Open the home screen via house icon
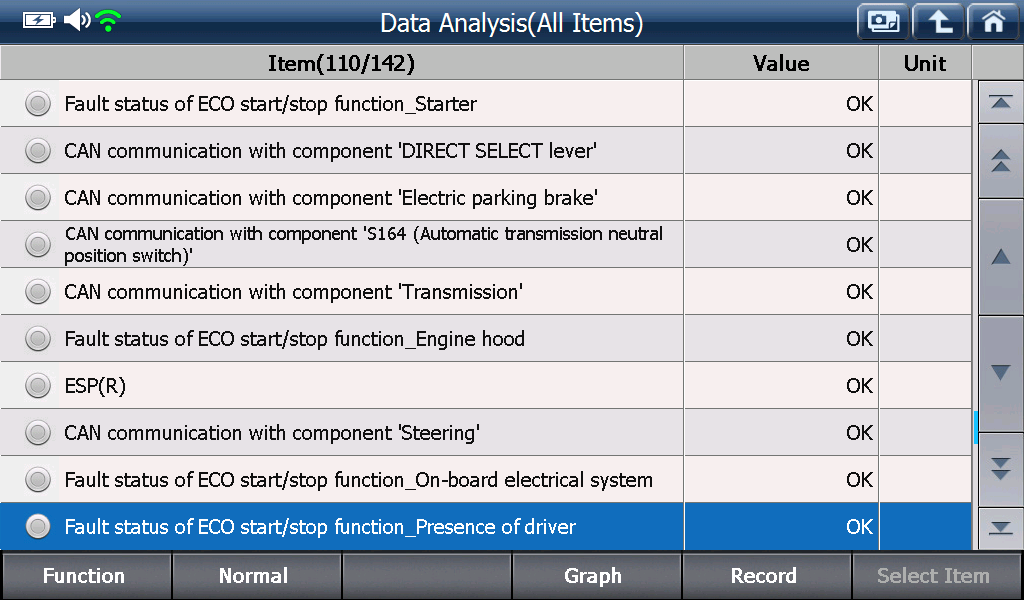 pyautogui.click(x=993, y=22)
